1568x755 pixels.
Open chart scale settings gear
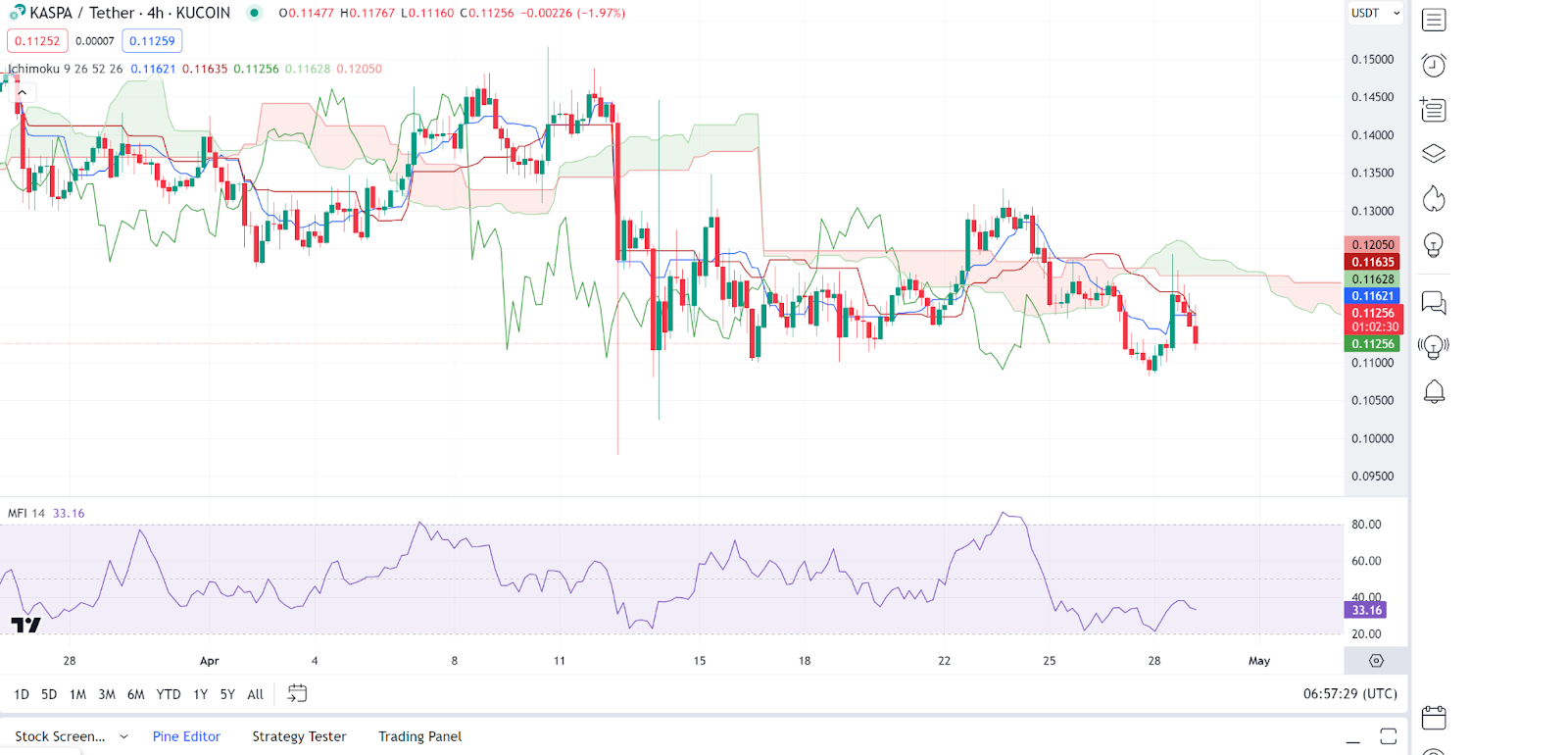(1376, 661)
